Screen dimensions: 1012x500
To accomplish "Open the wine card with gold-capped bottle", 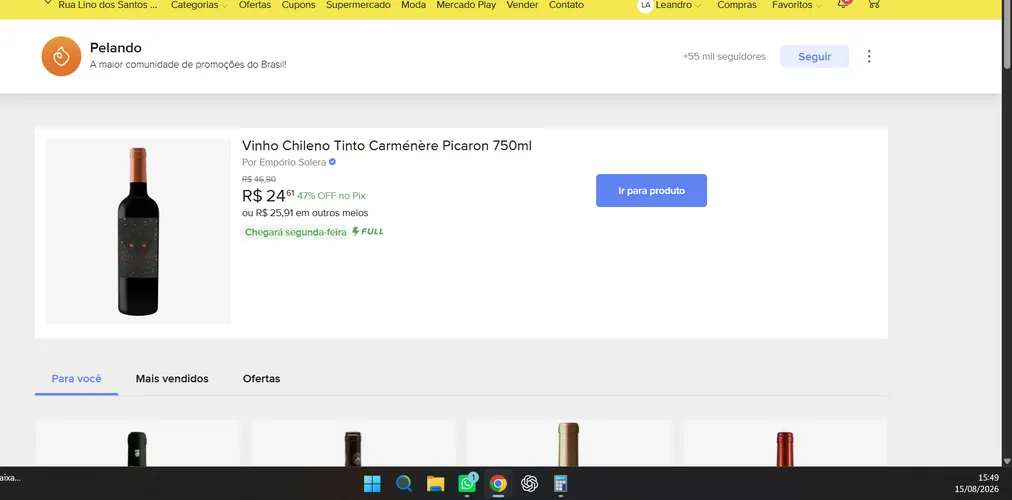I will [568, 443].
